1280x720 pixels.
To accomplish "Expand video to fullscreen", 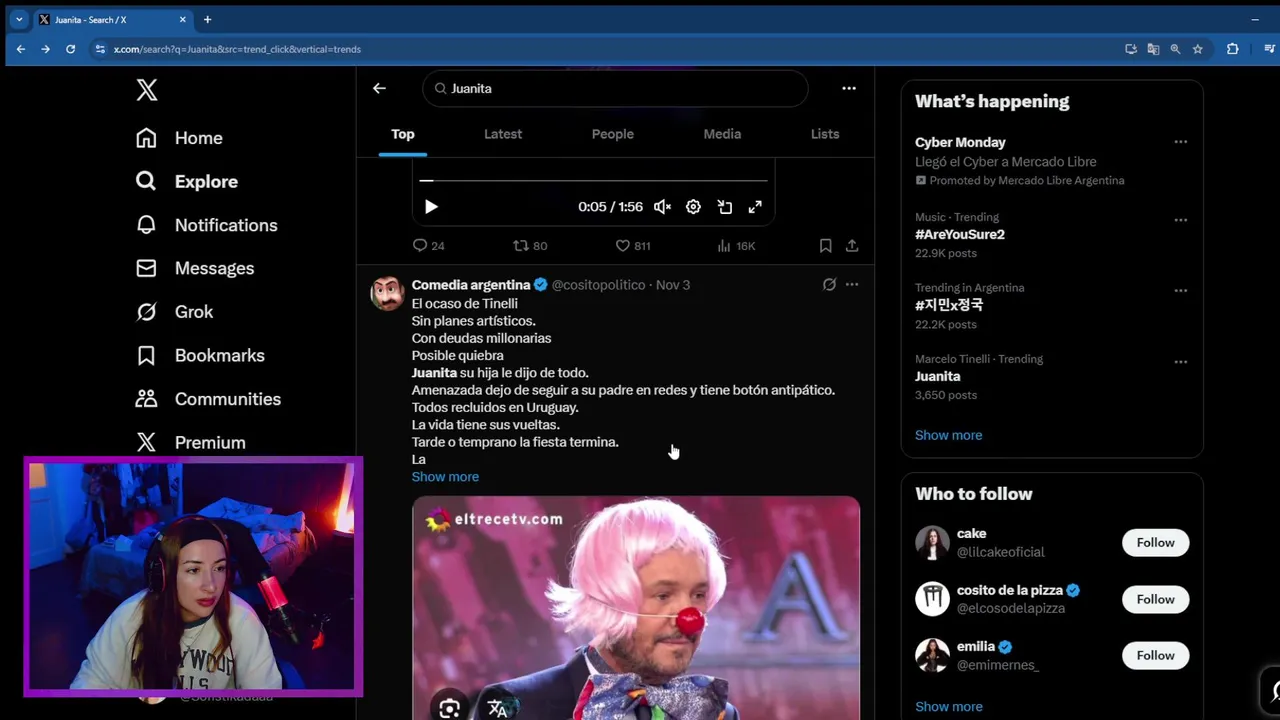I will point(755,207).
